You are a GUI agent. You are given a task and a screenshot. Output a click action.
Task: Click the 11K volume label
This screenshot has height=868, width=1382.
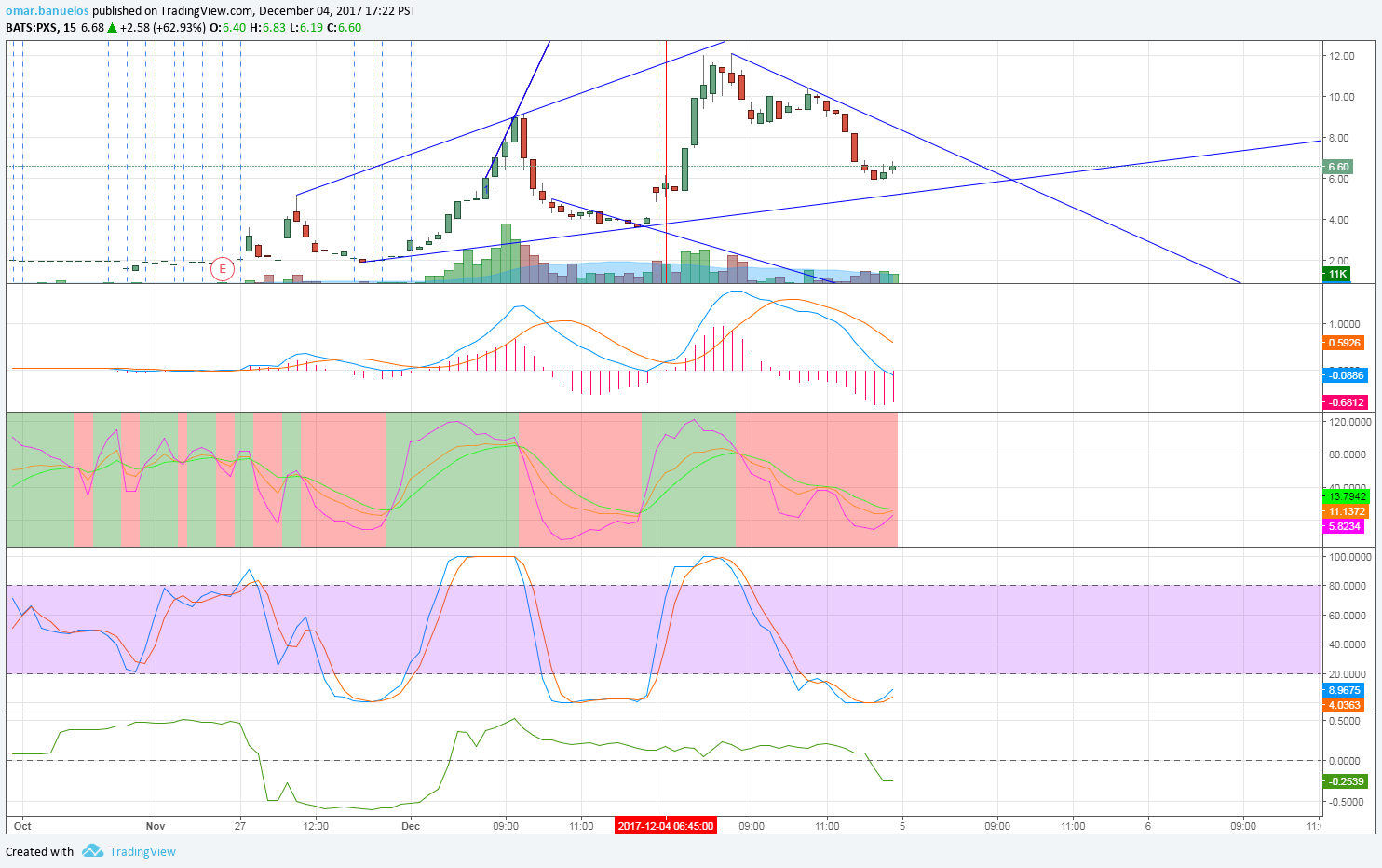pyautogui.click(x=1336, y=274)
